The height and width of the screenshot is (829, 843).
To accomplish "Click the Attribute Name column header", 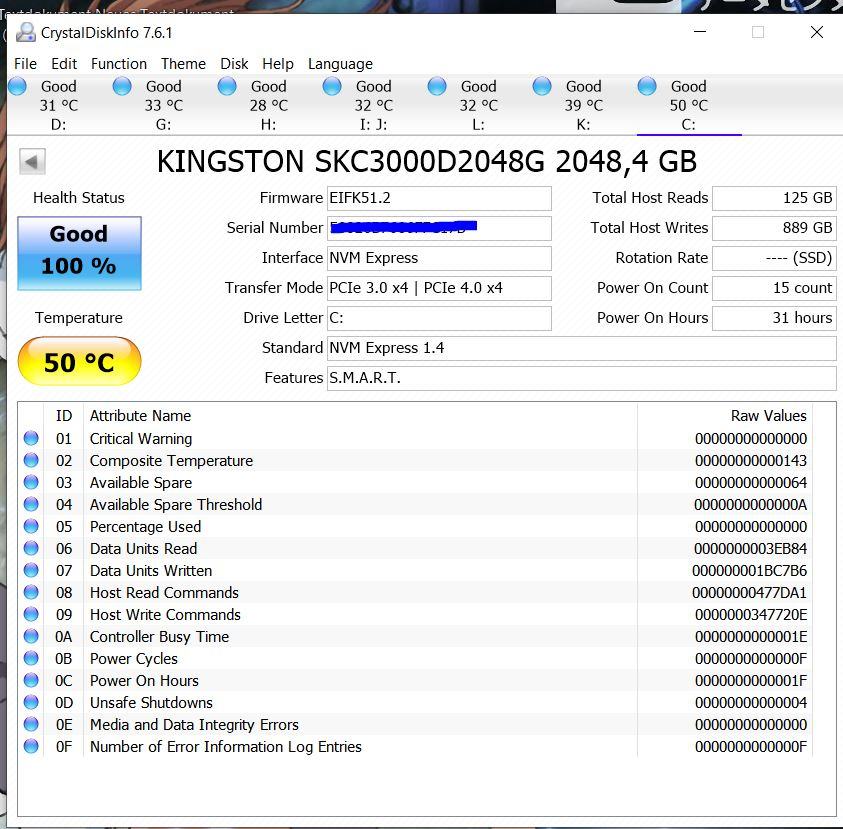I will coord(140,416).
